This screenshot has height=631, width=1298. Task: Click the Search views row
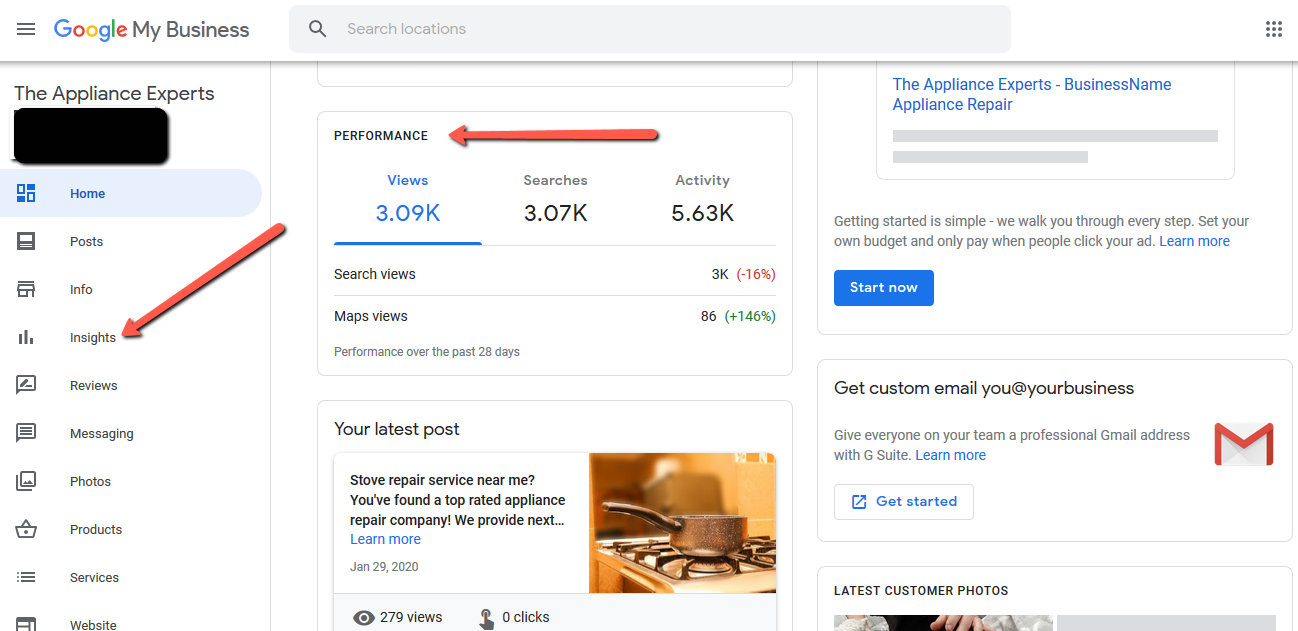pos(555,274)
